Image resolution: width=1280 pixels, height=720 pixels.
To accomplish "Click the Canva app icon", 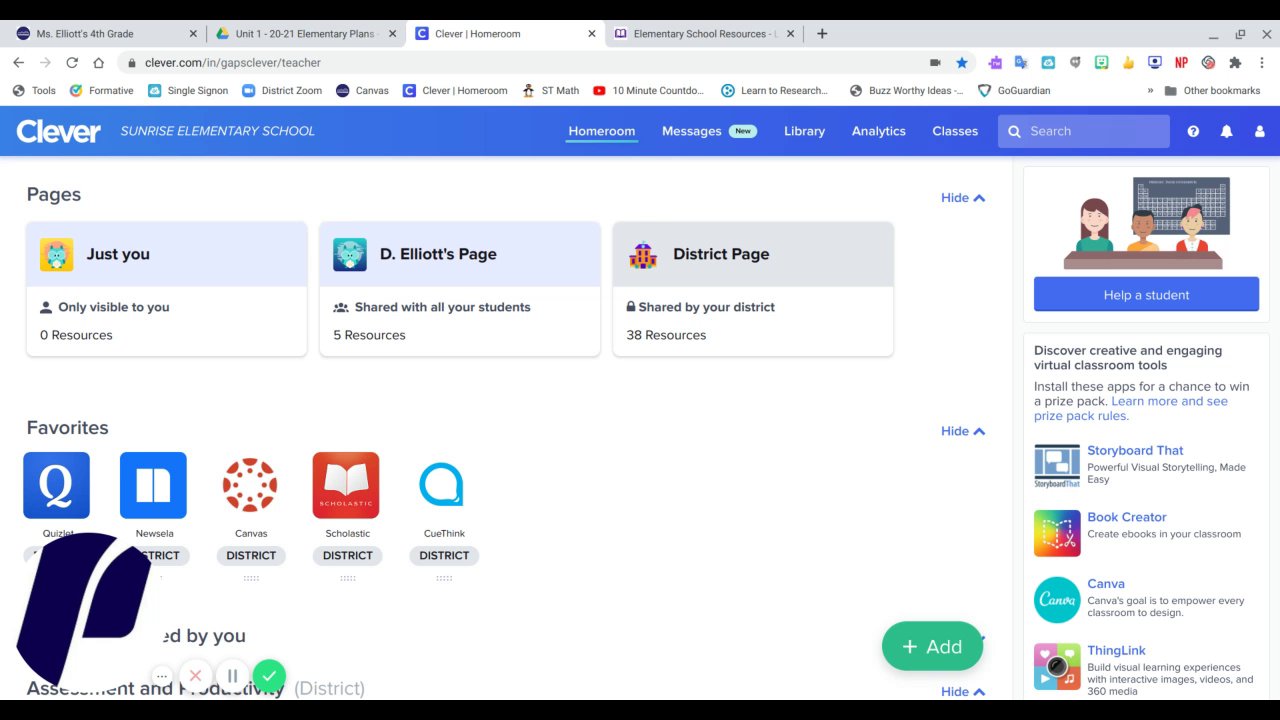I will [x=1057, y=600].
